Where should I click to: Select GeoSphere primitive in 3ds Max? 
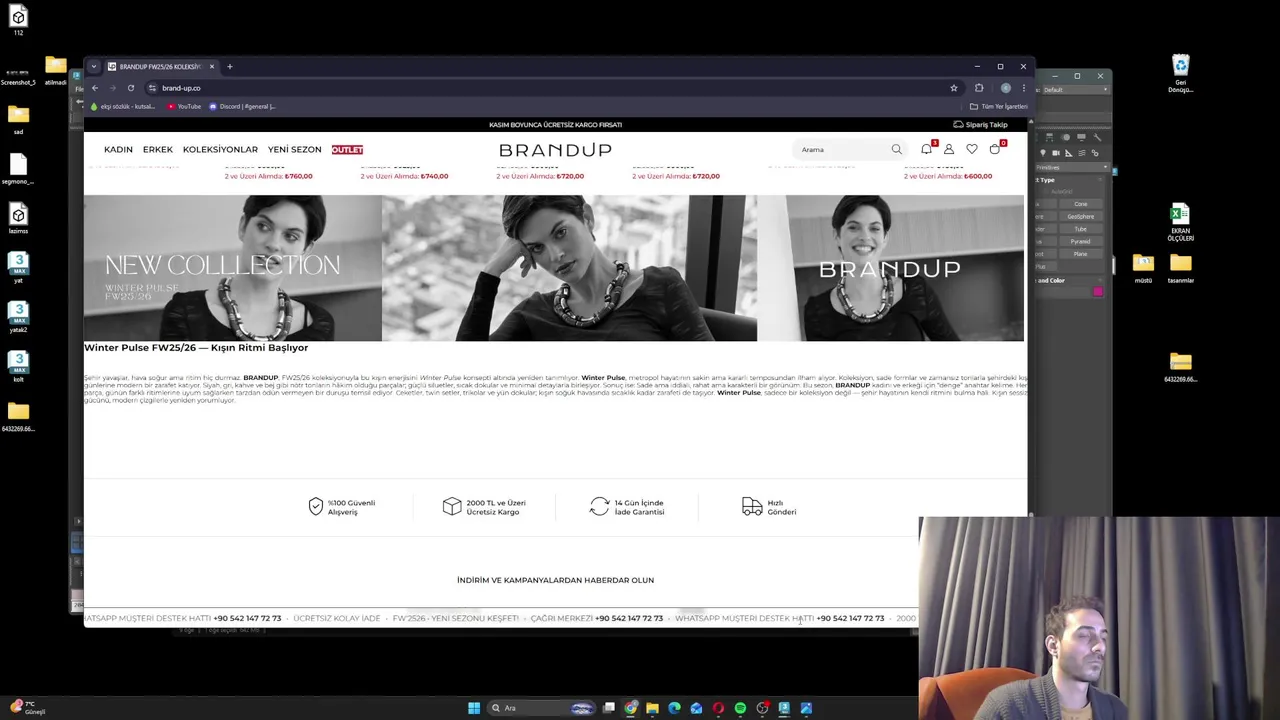[1080, 216]
